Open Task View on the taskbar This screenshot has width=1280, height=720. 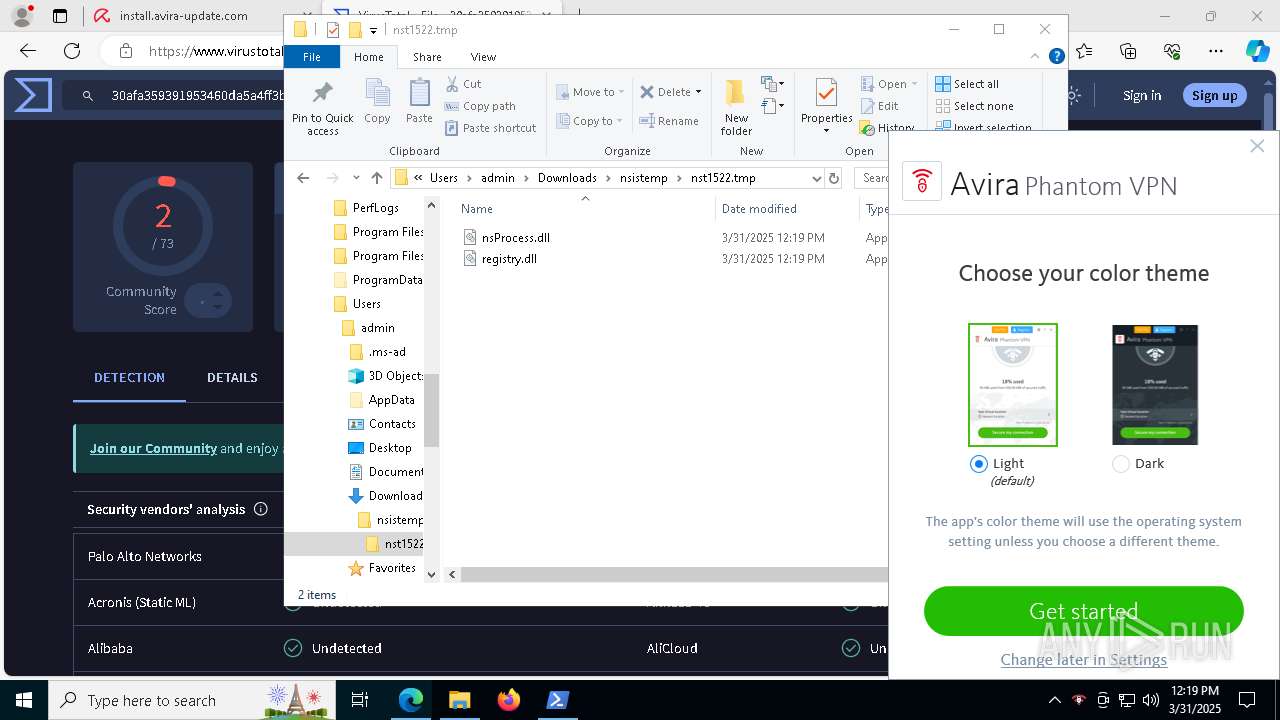click(x=360, y=700)
